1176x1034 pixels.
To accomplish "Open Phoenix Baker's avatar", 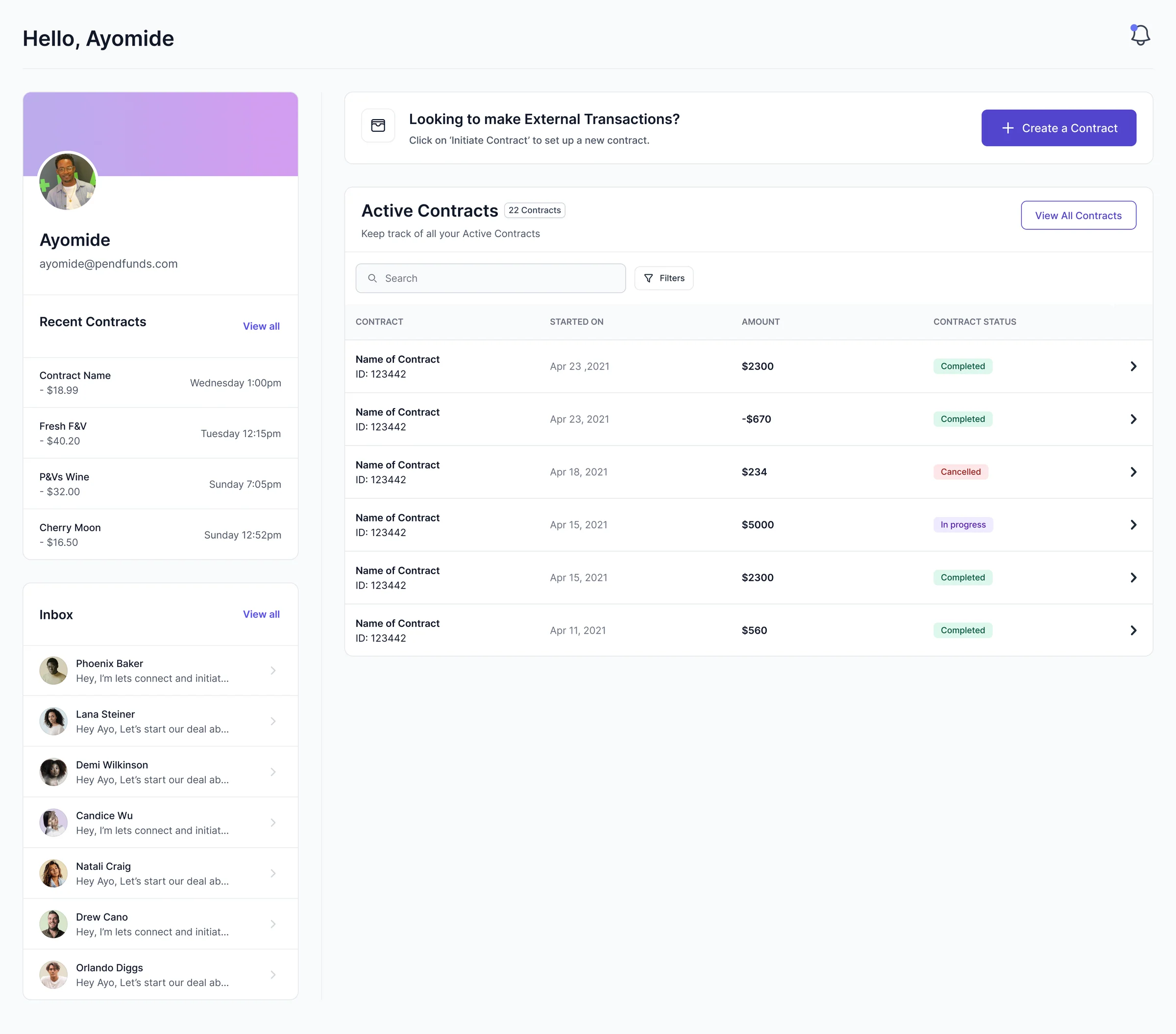I will [x=53, y=671].
